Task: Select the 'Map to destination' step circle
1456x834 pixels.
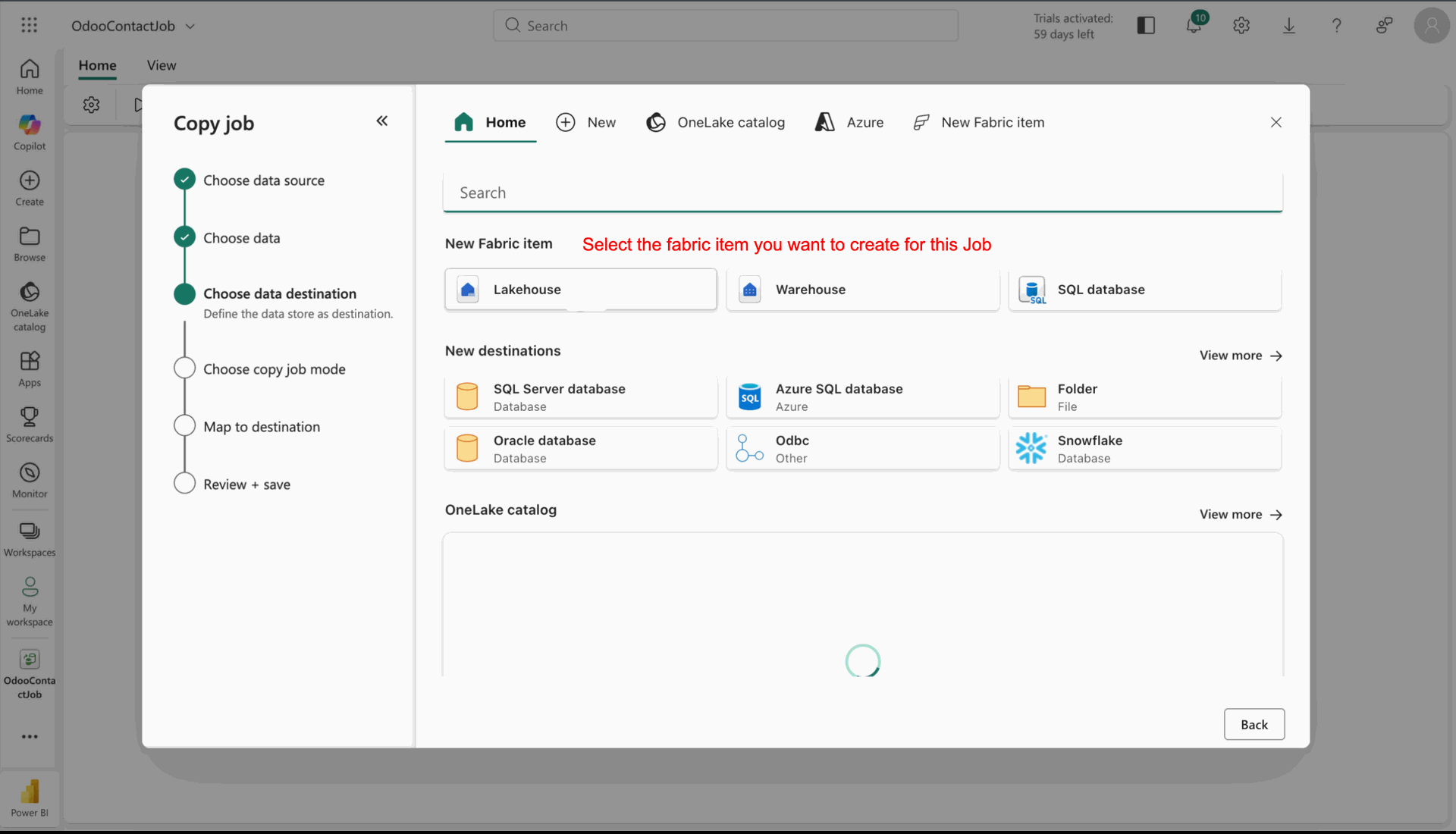Action: [185, 426]
